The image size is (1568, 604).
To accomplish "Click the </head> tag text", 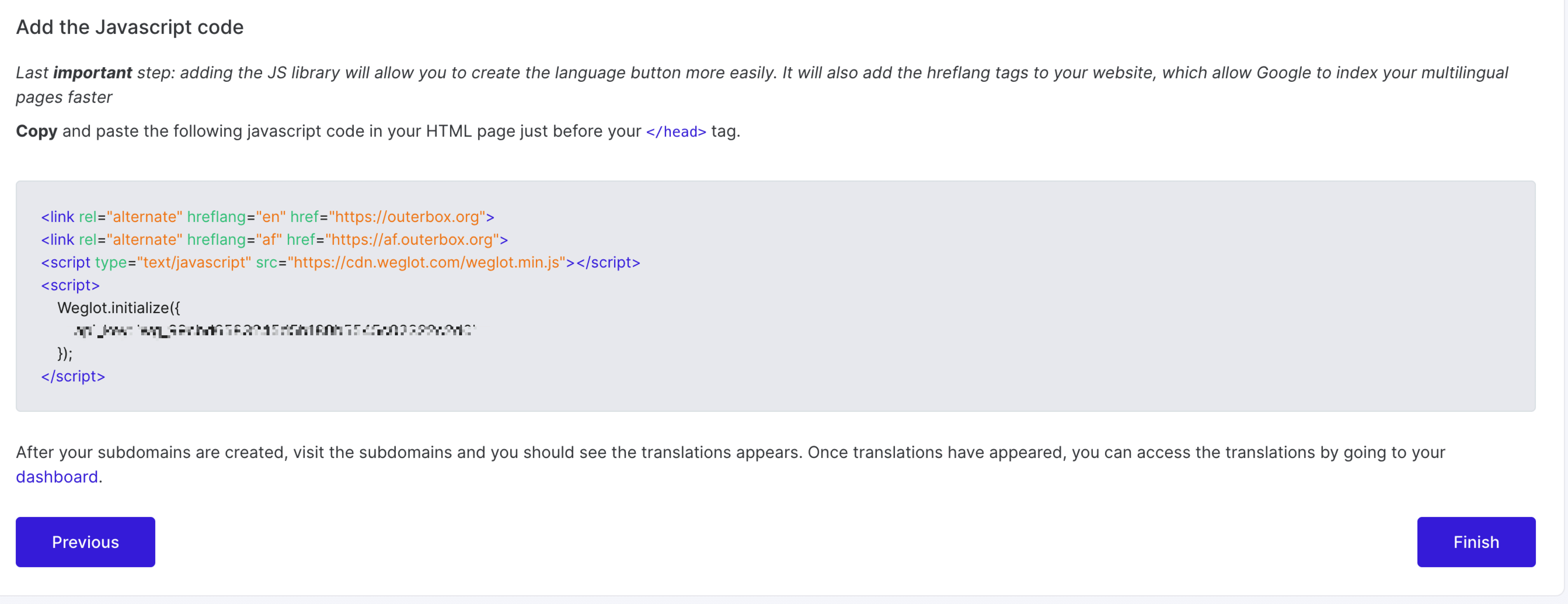I will point(676,131).
